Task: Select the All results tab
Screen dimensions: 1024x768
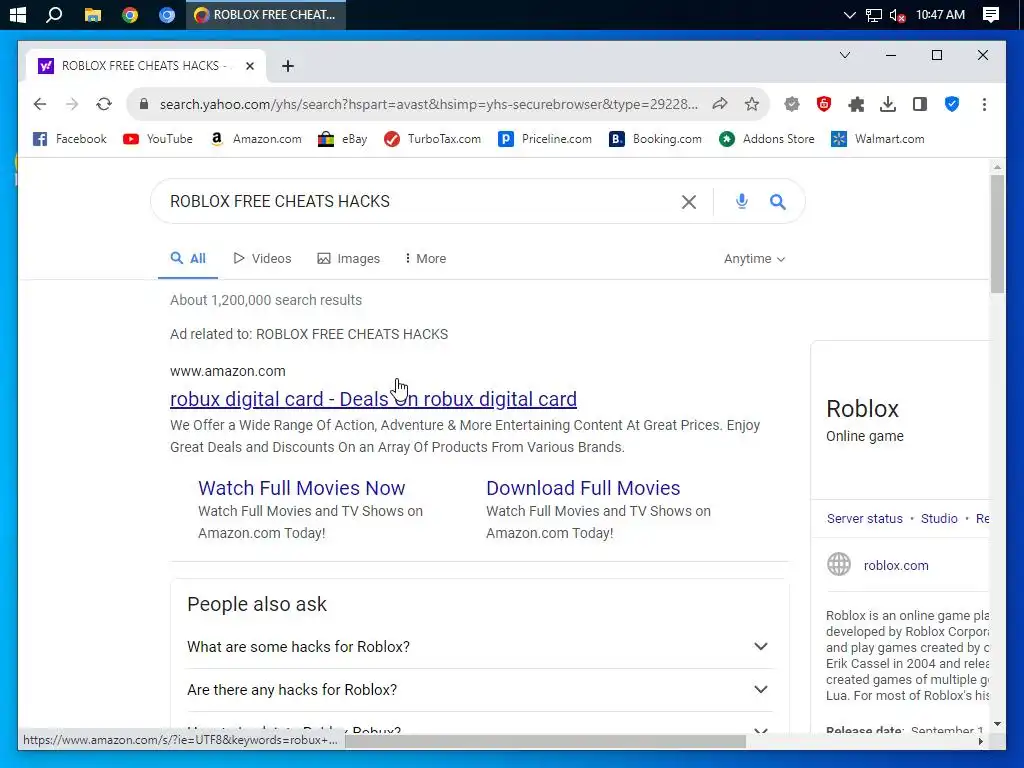Action: (187, 259)
